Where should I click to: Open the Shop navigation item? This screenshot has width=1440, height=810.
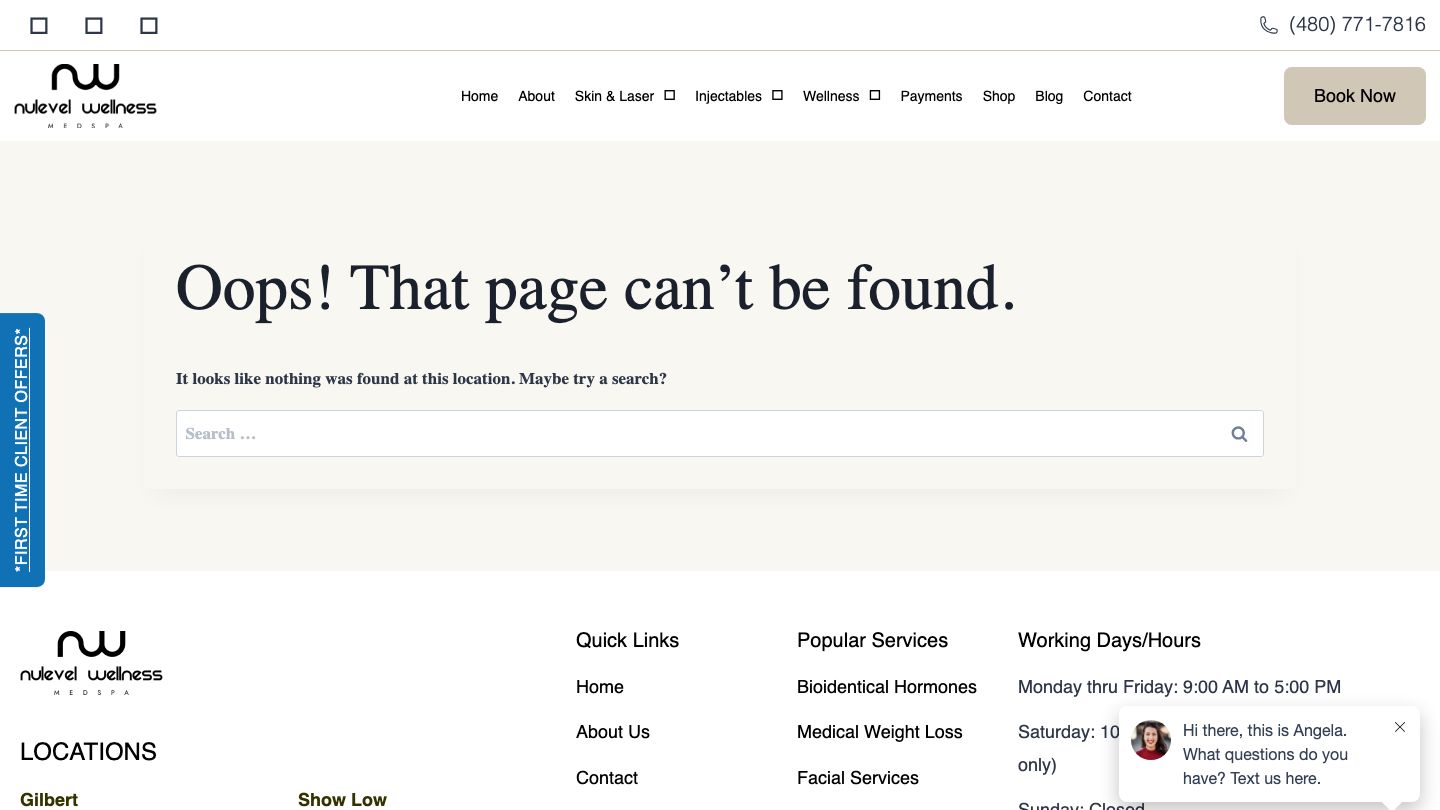coord(998,96)
